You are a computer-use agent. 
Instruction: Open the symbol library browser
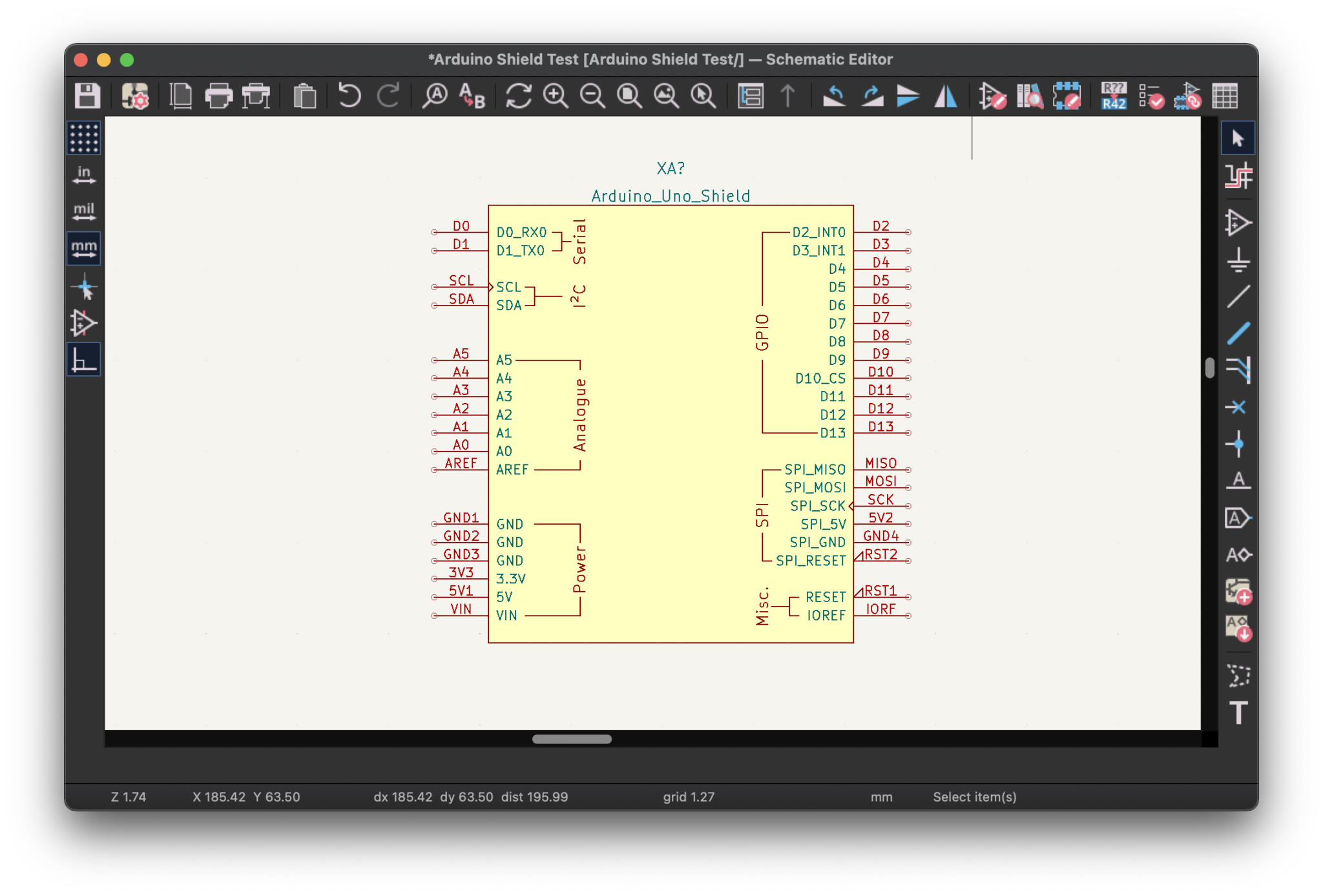pyautogui.click(x=1030, y=96)
